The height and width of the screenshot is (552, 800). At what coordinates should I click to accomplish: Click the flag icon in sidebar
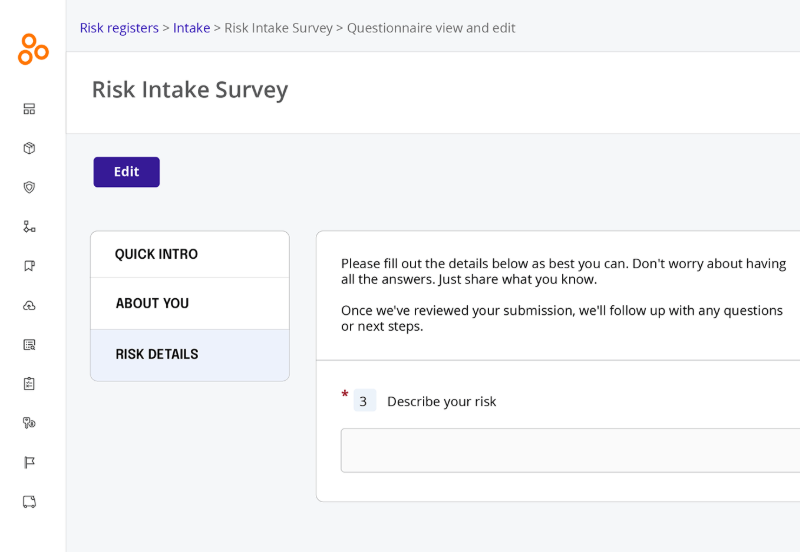pos(29,462)
